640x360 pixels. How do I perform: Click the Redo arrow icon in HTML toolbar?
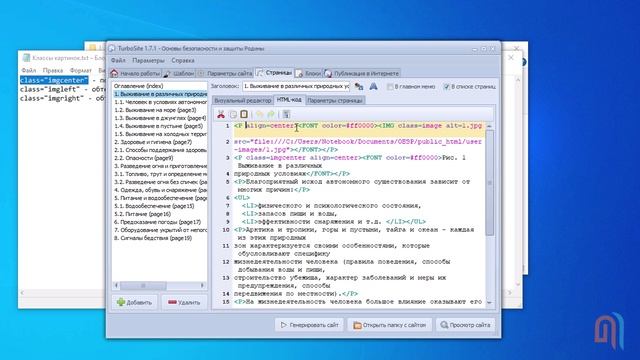pyautogui.click(x=271, y=114)
